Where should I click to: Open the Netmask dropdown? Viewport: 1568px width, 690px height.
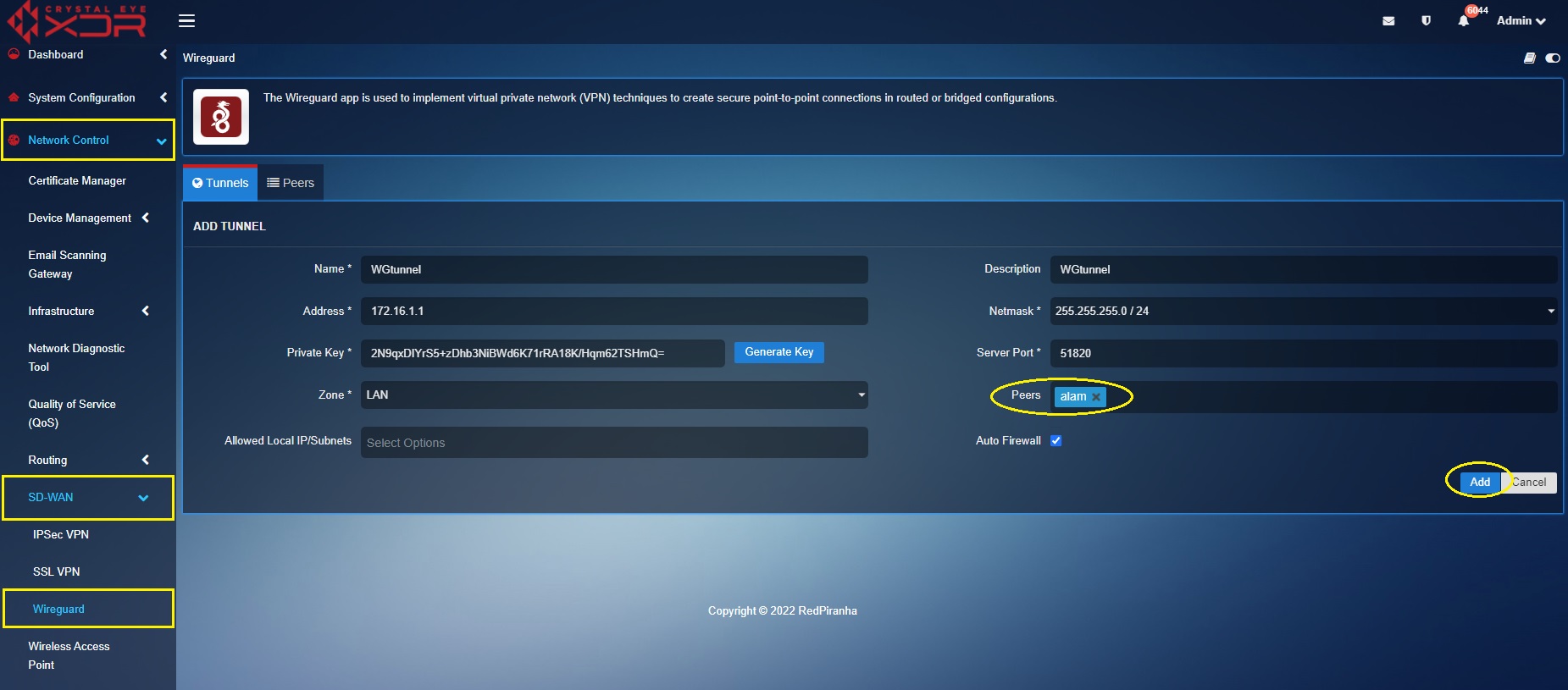pos(1304,311)
